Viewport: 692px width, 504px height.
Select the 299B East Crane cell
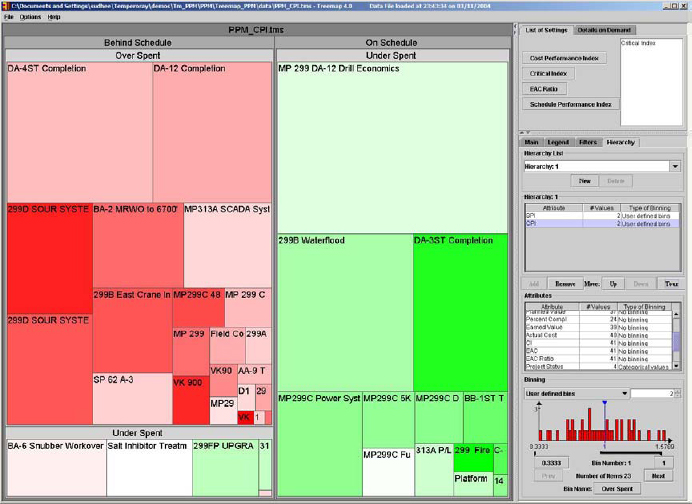coord(132,331)
